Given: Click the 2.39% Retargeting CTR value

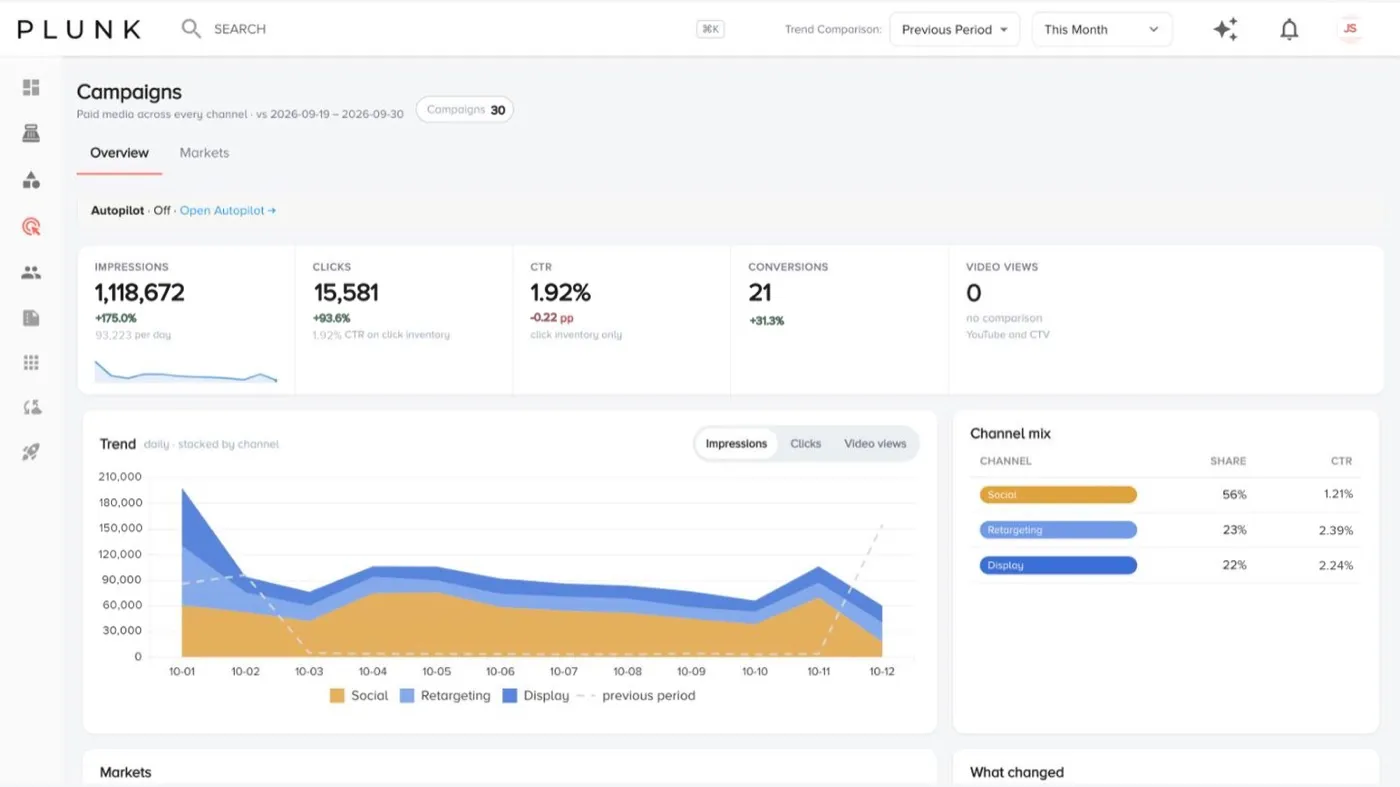Looking at the screenshot, I should coord(1335,530).
